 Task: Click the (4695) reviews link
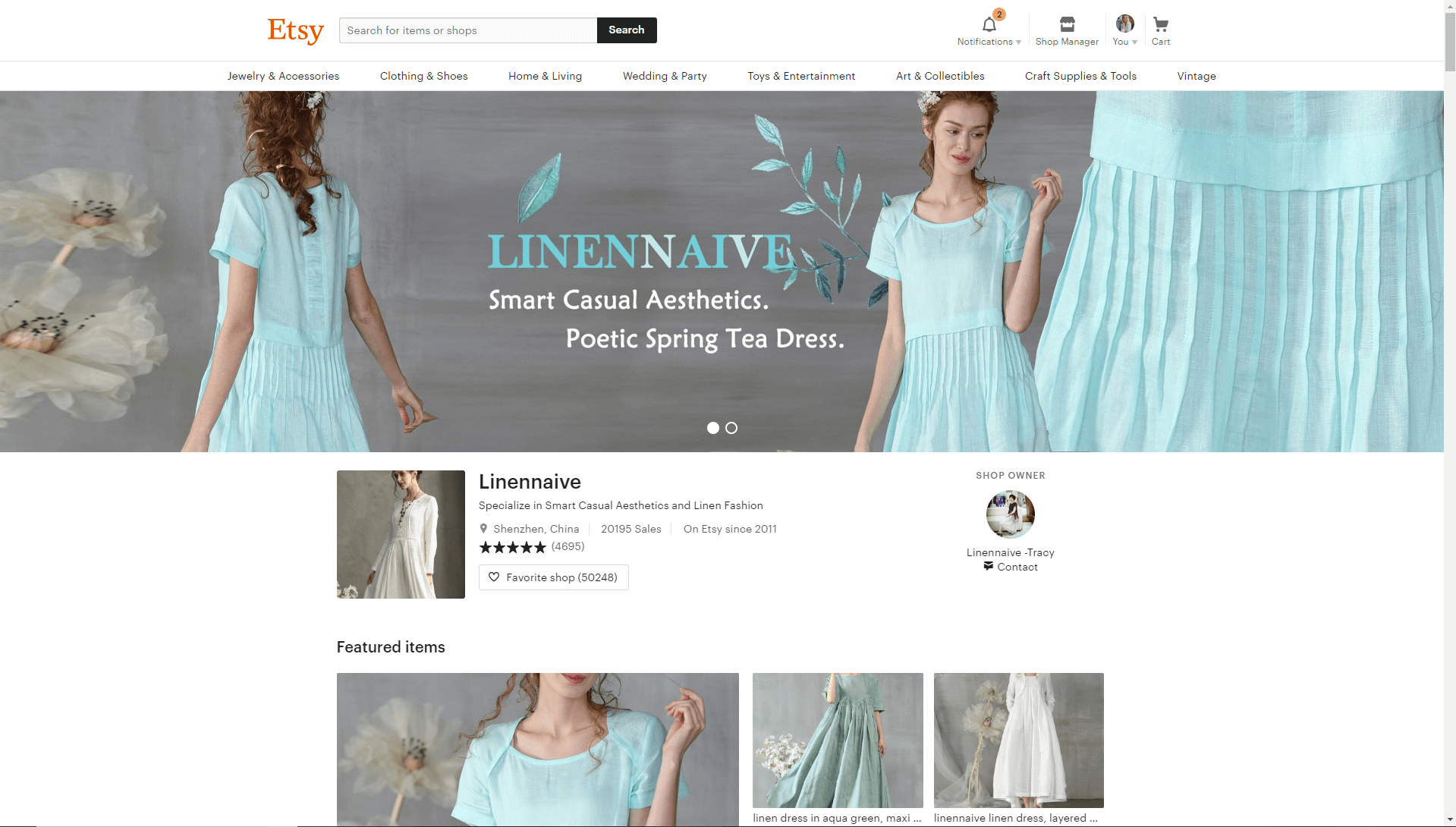pyautogui.click(x=567, y=546)
